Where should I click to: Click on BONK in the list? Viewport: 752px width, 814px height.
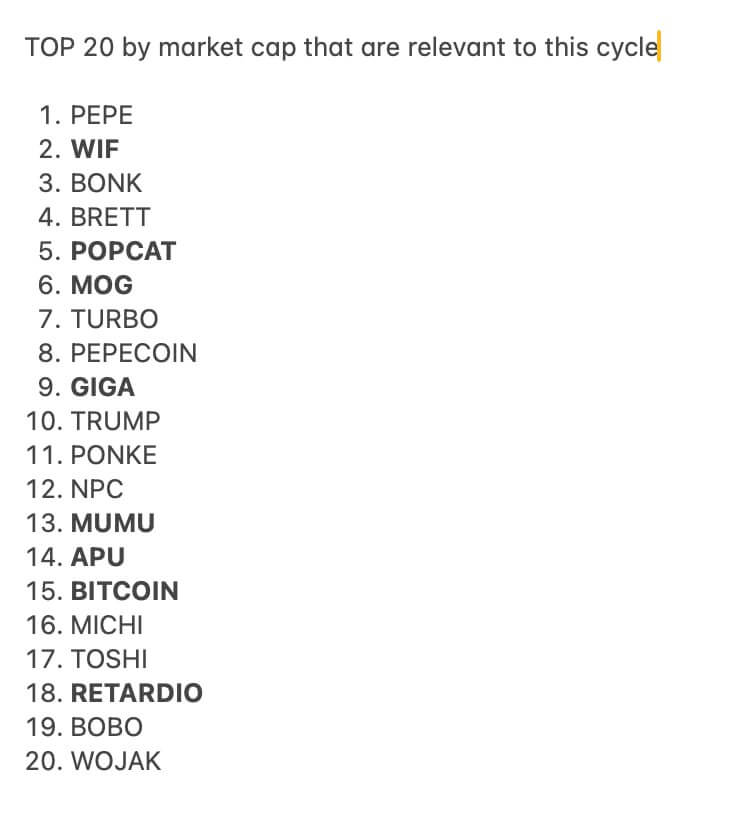click(x=106, y=183)
